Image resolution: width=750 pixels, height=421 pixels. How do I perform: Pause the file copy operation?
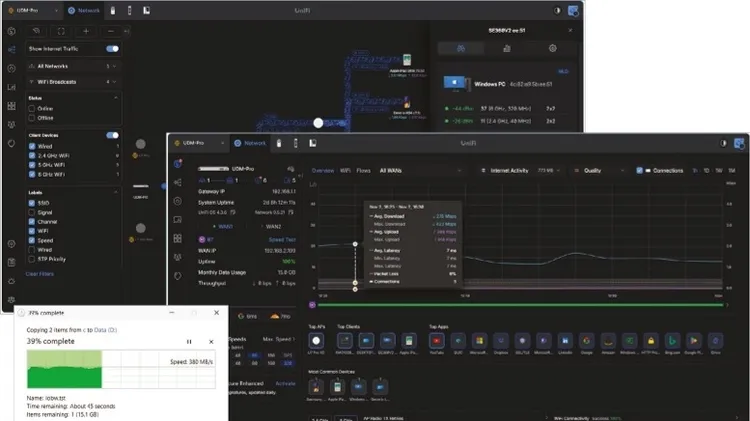(x=190, y=341)
